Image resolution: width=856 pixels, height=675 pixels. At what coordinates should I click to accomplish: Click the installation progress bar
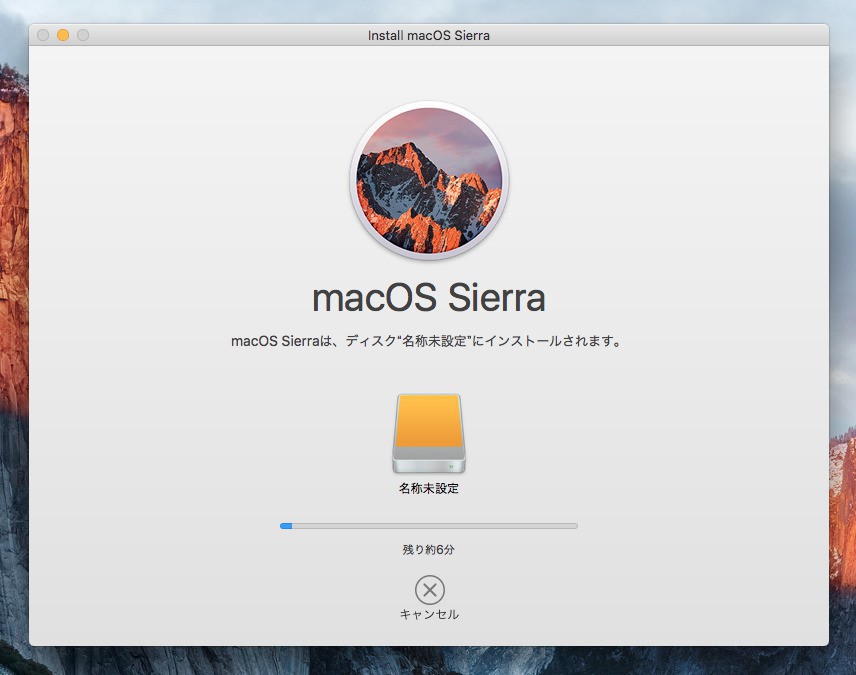(x=429, y=526)
